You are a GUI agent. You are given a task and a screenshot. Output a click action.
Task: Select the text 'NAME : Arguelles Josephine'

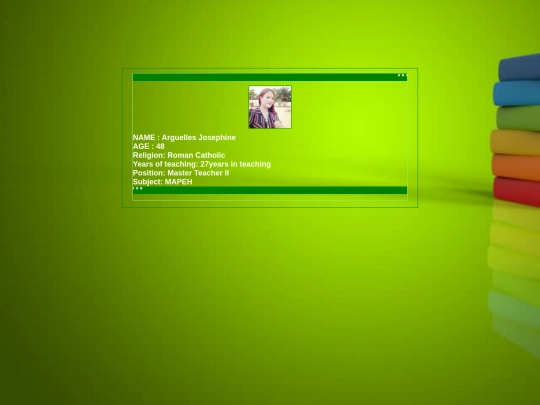pos(184,137)
